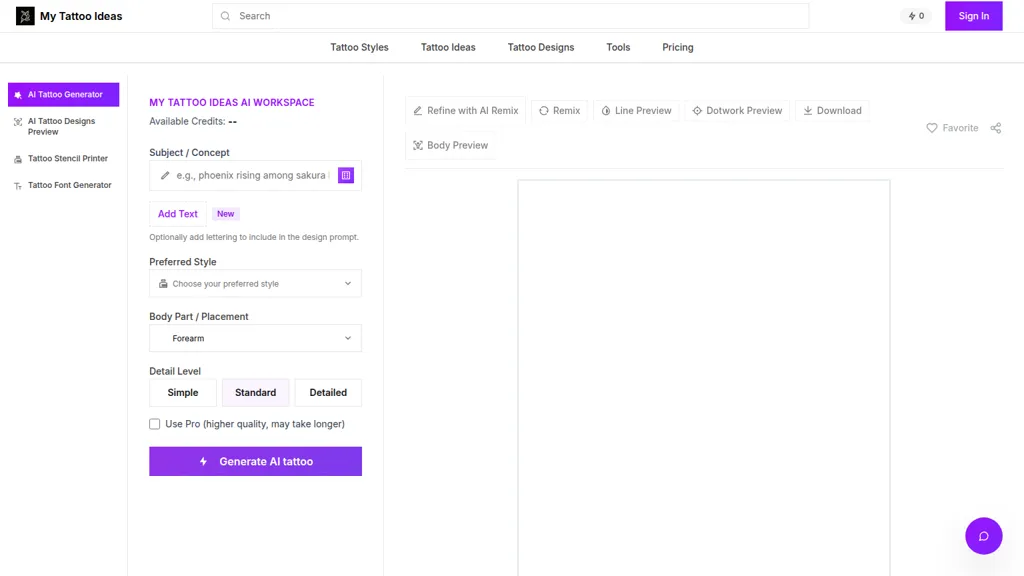Focus the top Search field
Viewport: 1024px width, 576px height.
(x=510, y=16)
